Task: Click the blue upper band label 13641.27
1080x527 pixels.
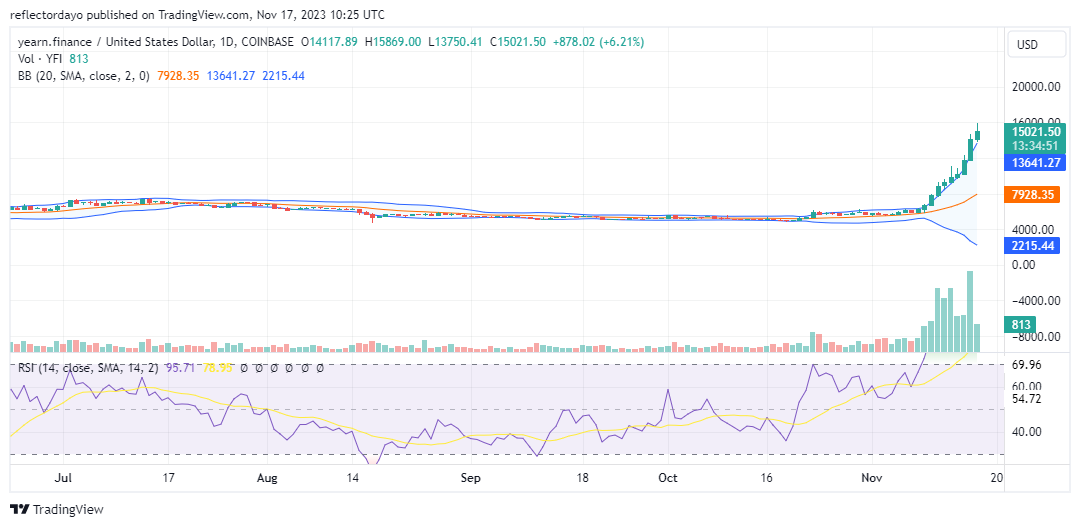Action: tap(1035, 163)
